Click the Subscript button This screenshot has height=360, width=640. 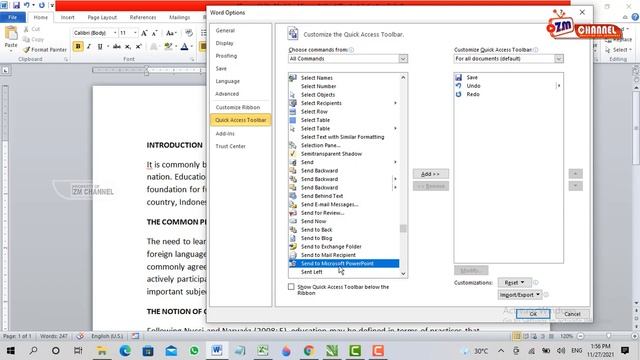(128, 47)
